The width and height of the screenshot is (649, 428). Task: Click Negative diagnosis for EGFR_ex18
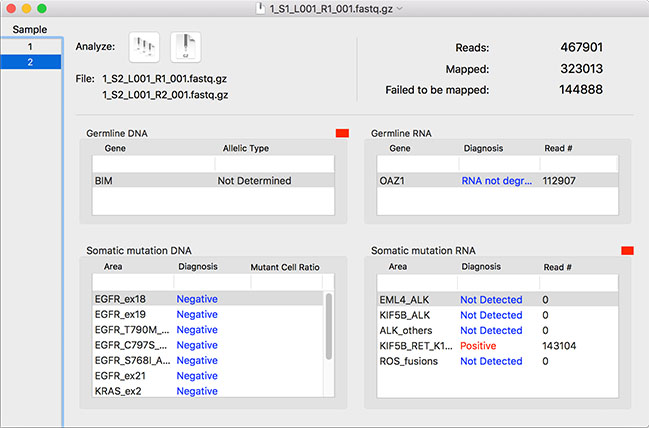(x=197, y=299)
